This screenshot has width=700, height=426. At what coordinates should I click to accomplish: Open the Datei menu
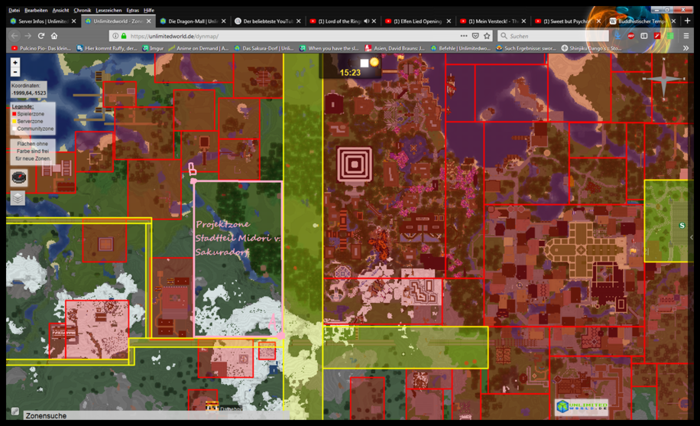[14, 10]
